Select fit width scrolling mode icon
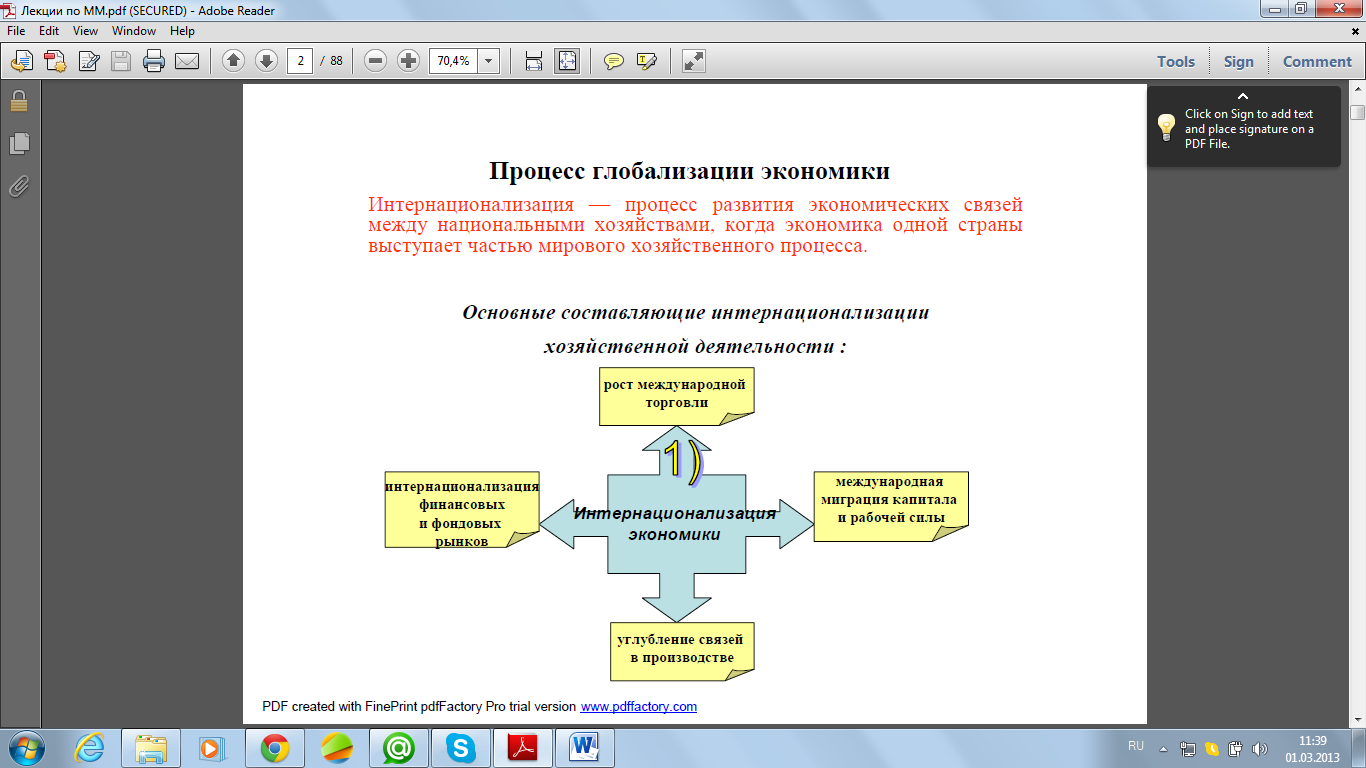1366x768 pixels. 534,61
